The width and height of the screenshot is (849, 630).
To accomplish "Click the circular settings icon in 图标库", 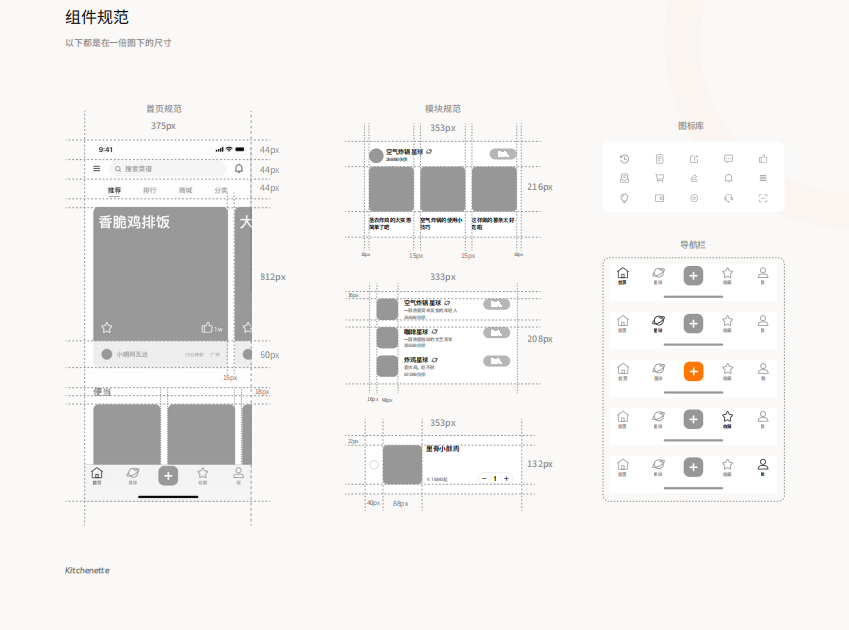I will coord(694,198).
